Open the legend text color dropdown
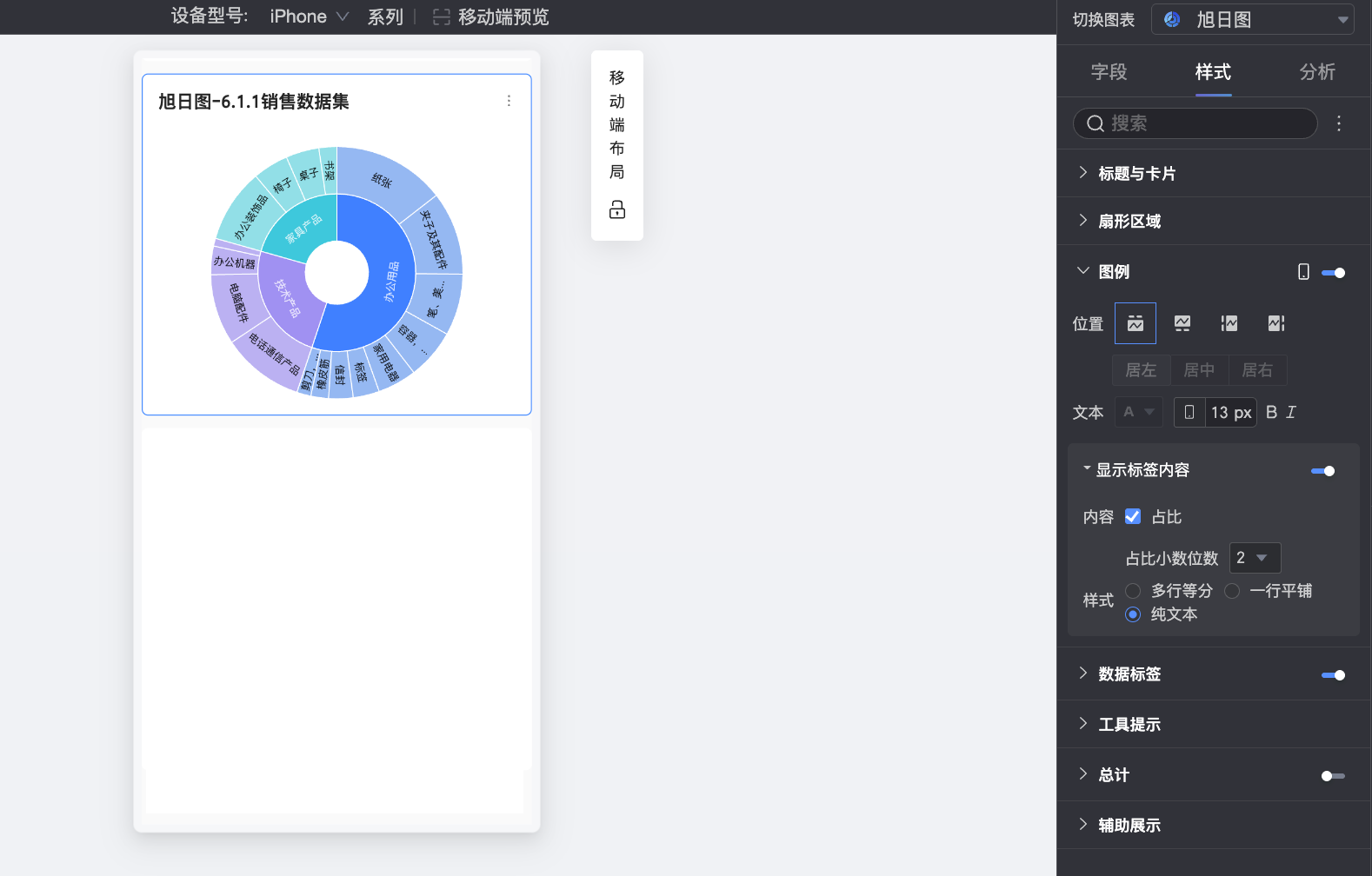 tap(1139, 412)
